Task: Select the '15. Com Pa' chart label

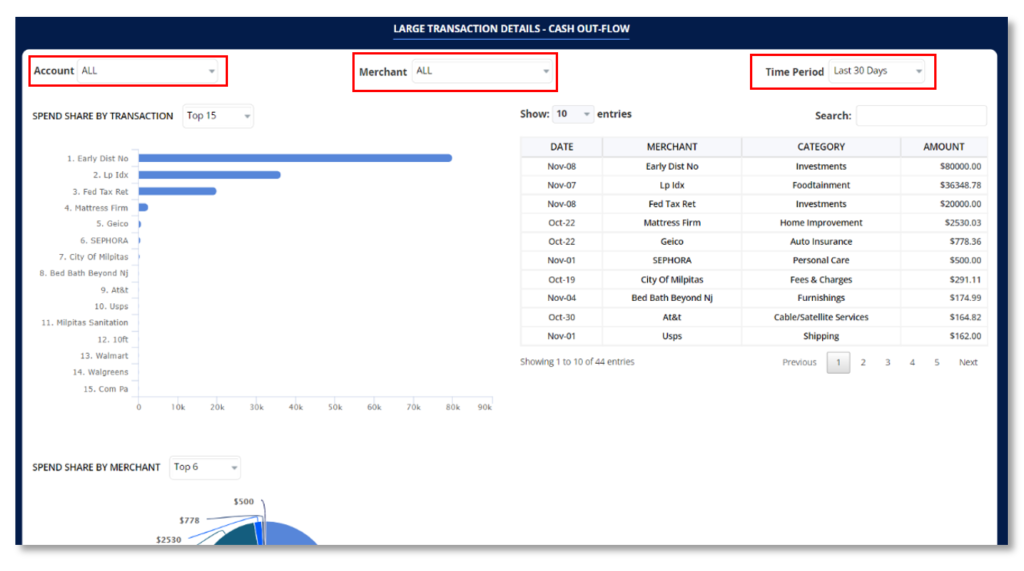Action: (105, 389)
